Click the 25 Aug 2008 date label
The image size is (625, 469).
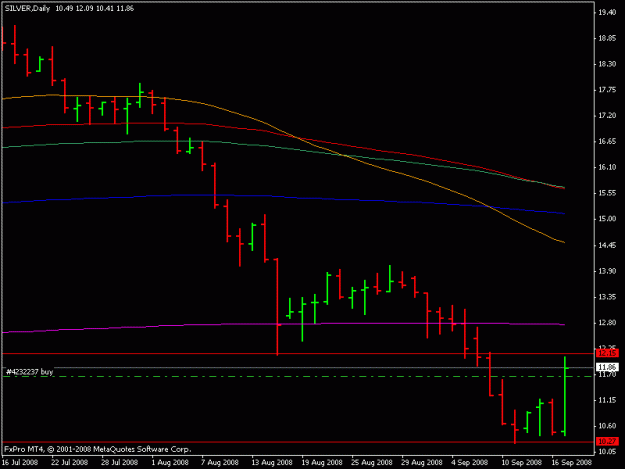[x=372, y=462]
